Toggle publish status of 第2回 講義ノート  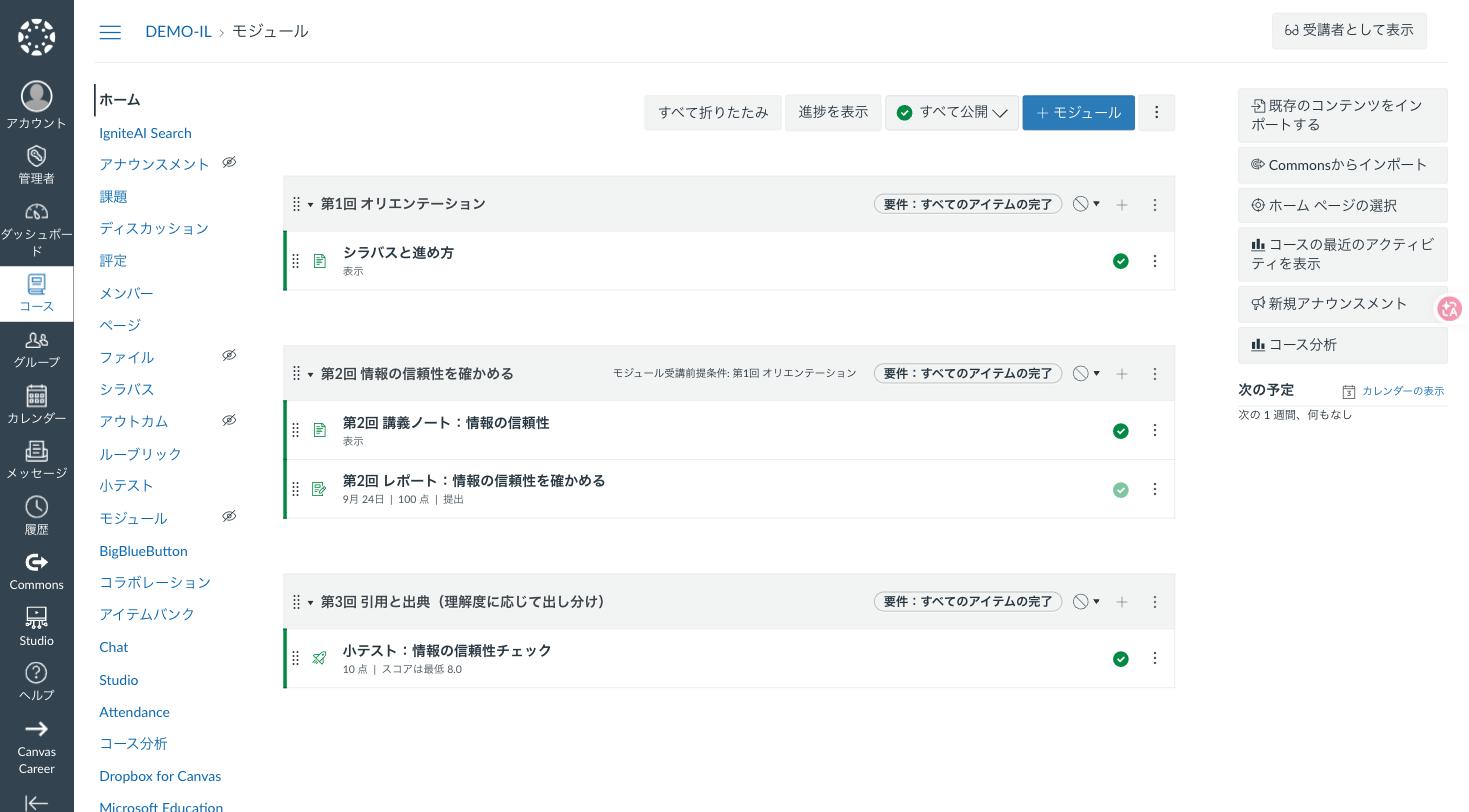pyautogui.click(x=1121, y=431)
